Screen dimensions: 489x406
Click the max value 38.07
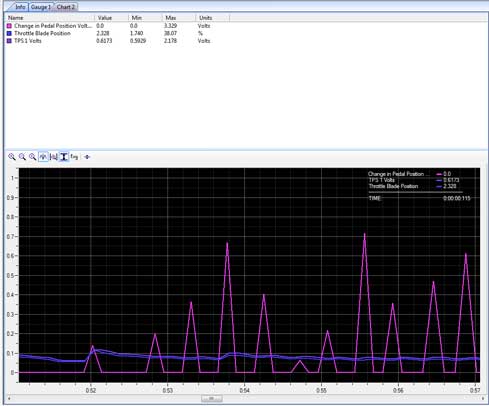(170, 33)
